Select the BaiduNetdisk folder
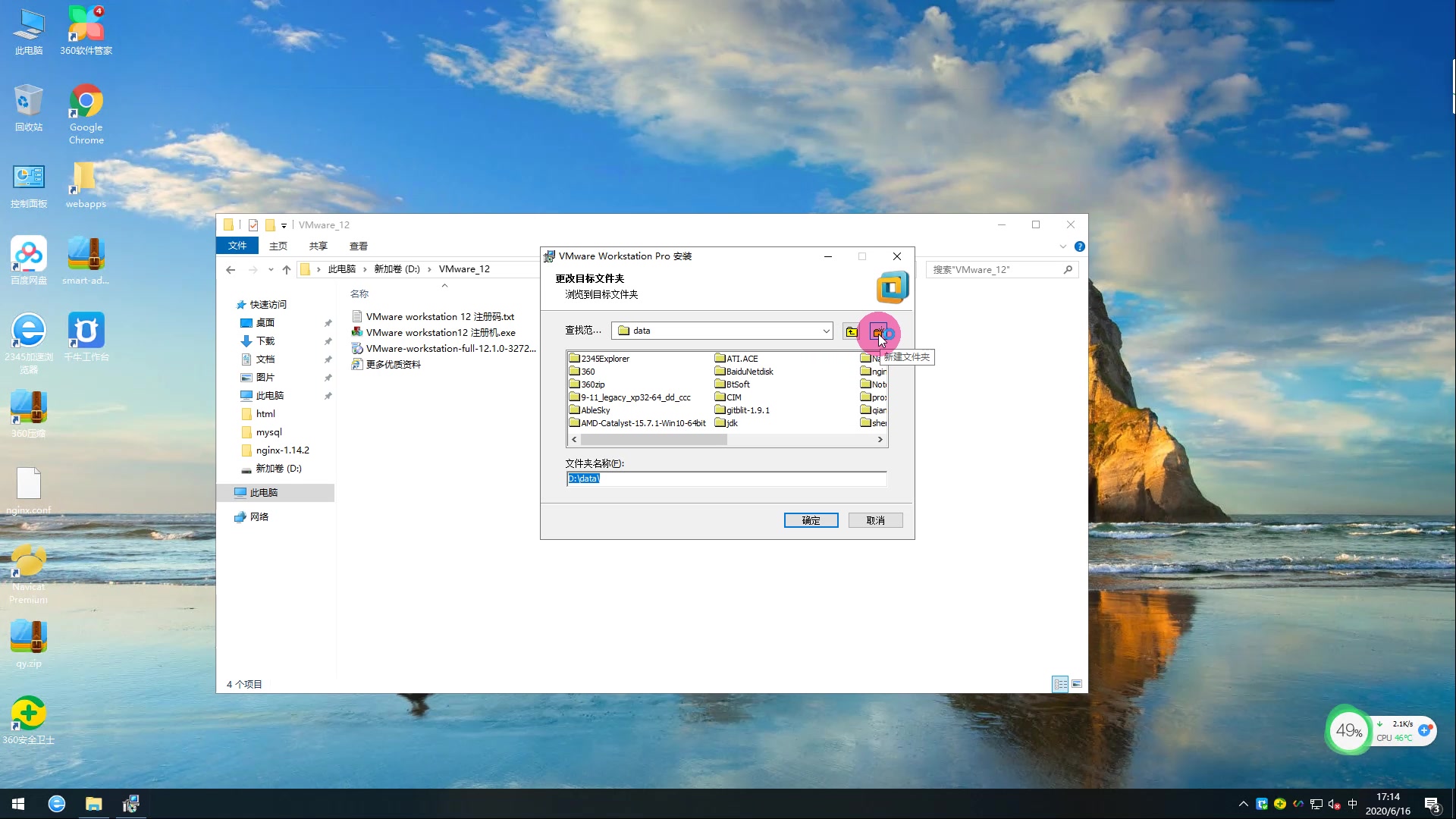This screenshot has height=819, width=1456. 744,372
